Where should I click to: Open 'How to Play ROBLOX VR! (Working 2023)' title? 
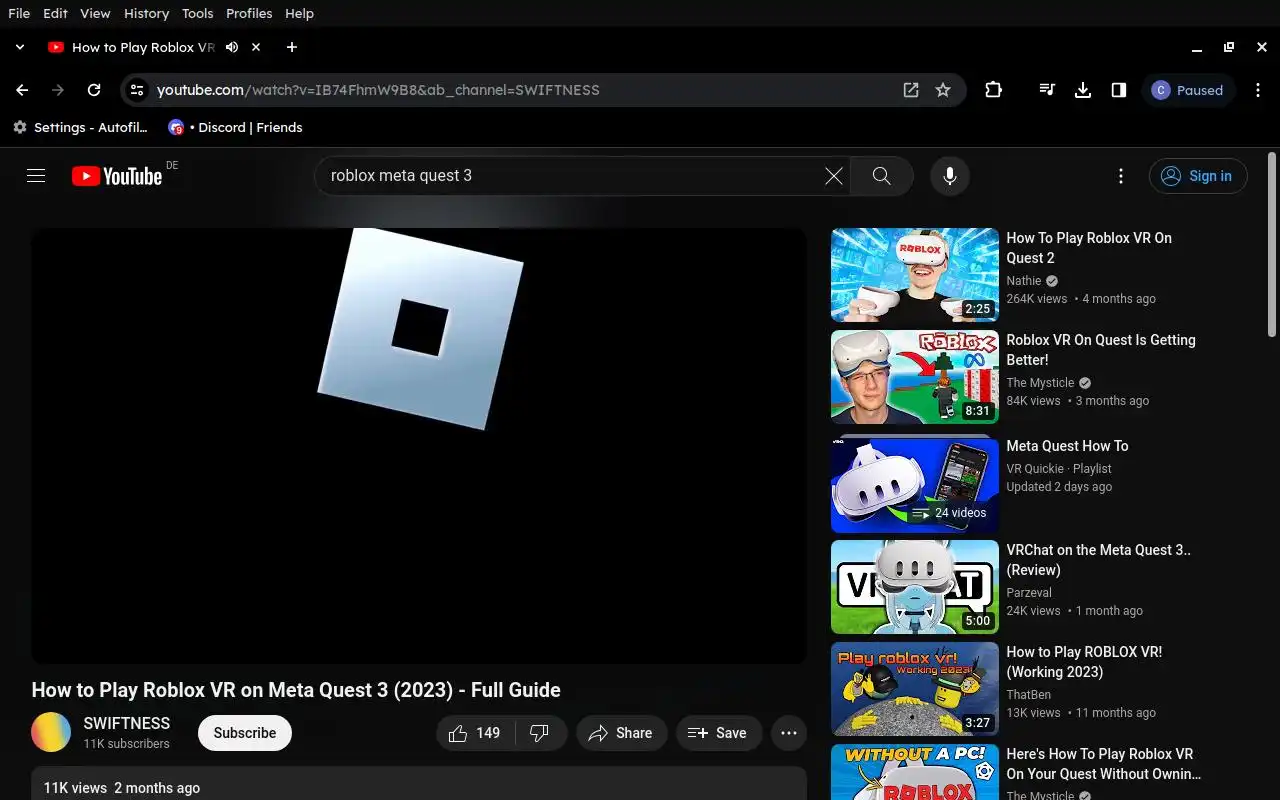(x=1084, y=662)
